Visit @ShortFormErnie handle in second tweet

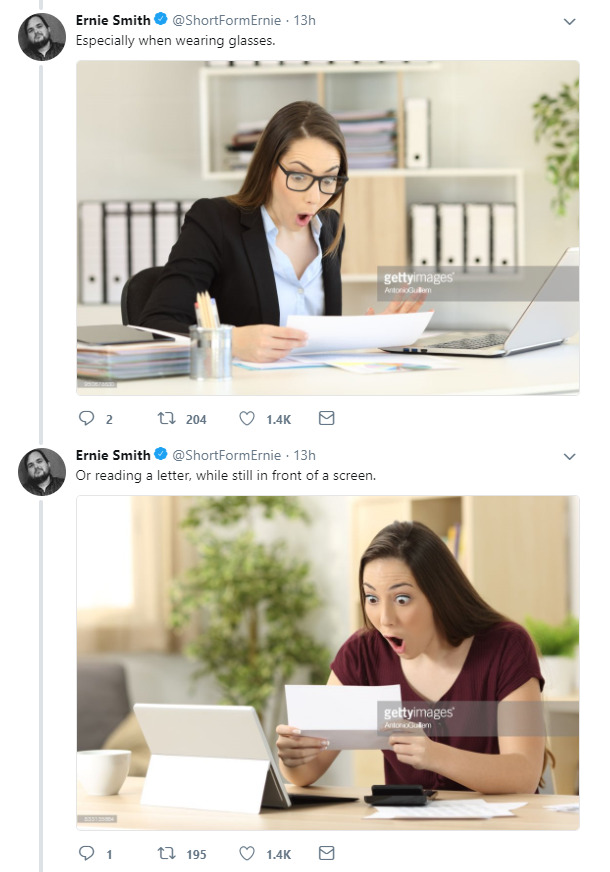pyautogui.click(x=227, y=455)
